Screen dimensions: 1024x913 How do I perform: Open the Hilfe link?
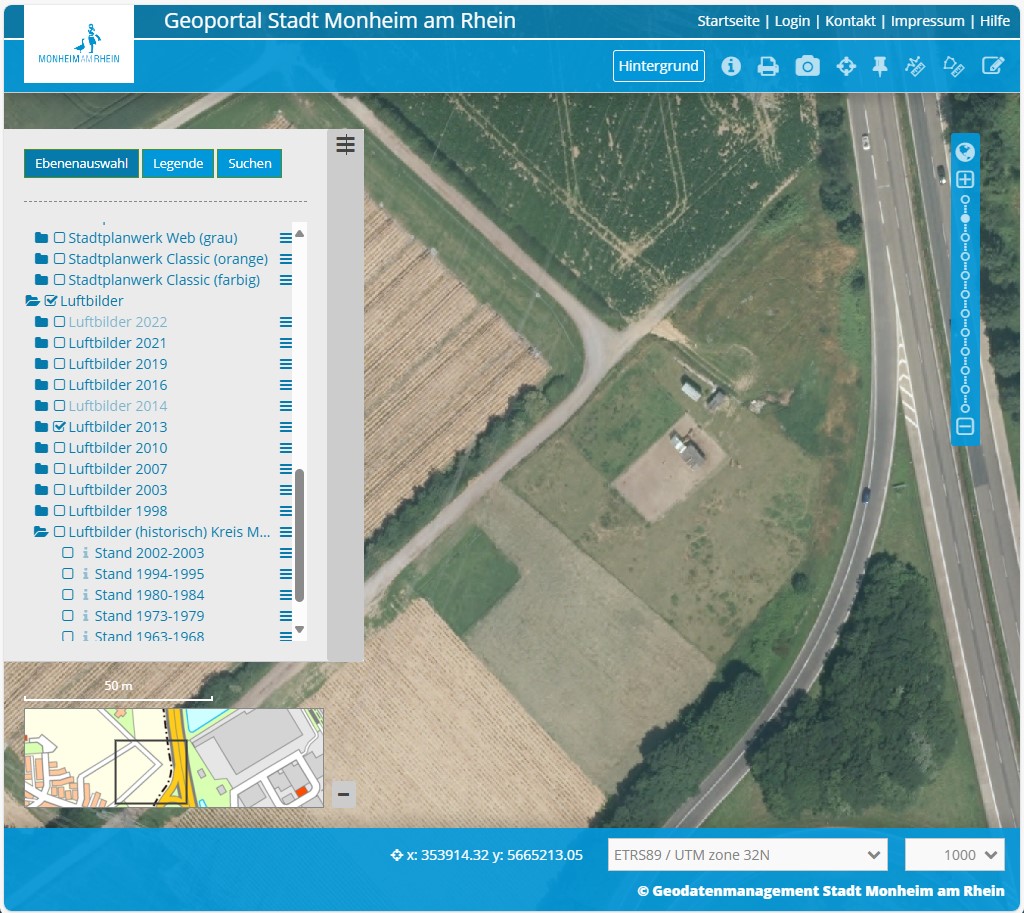[x=995, y=21]
